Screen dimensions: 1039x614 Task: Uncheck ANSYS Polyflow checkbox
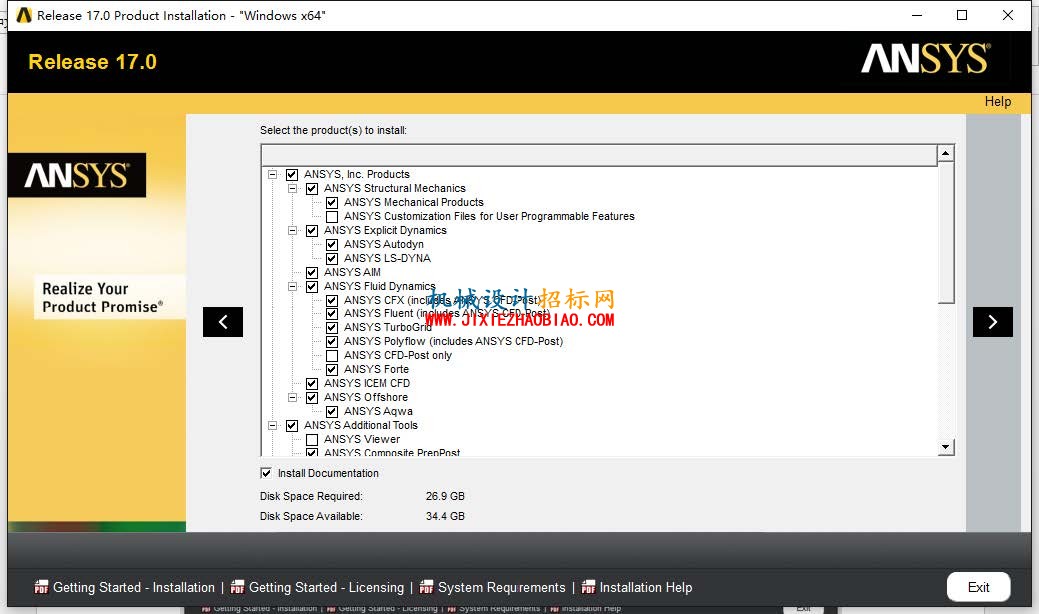tap(332, 342)
